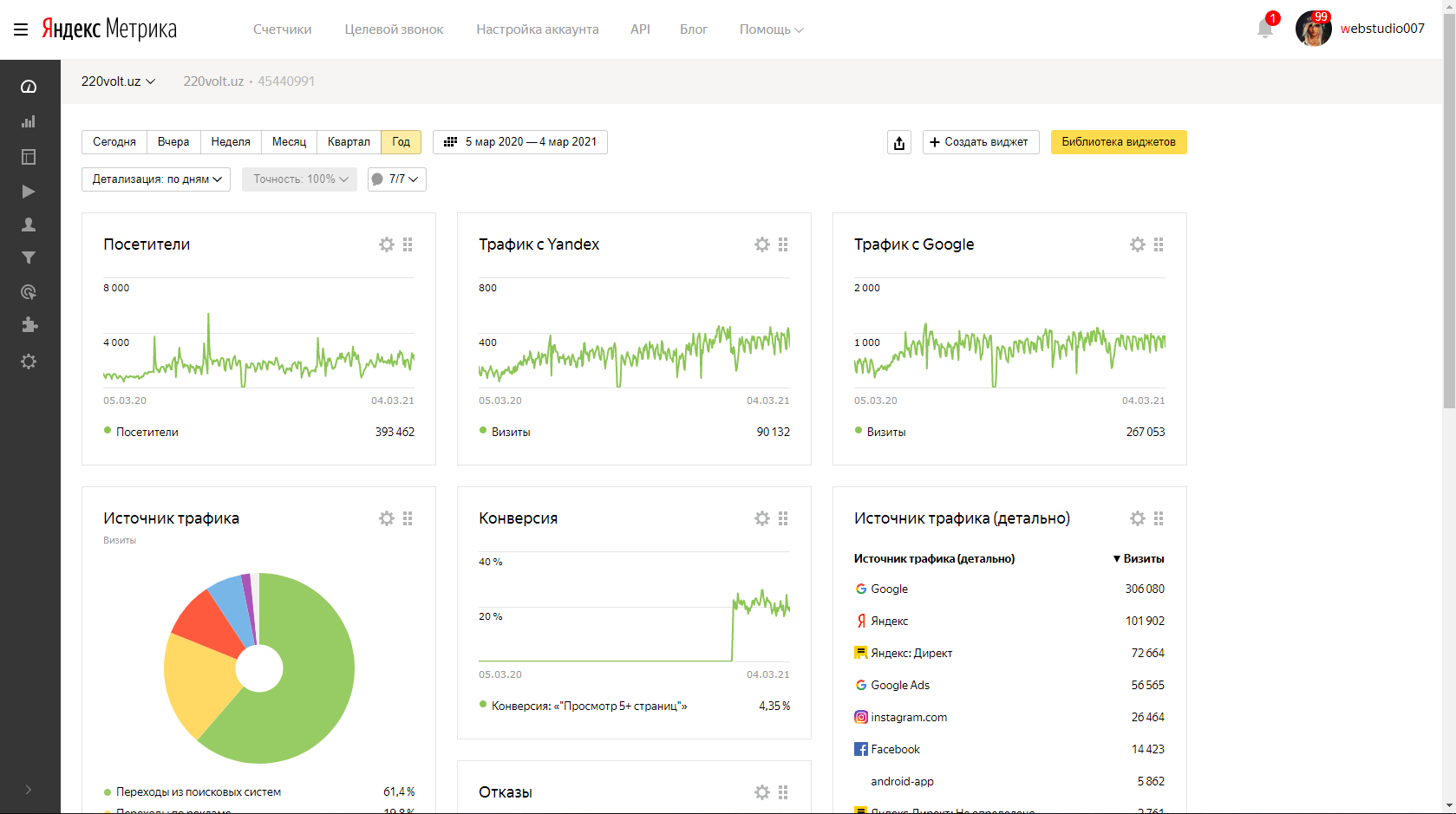Screen dimensions: 1456x814
Task: Open the Segments funnel icon in sidebar
Action: pos(29,257)
